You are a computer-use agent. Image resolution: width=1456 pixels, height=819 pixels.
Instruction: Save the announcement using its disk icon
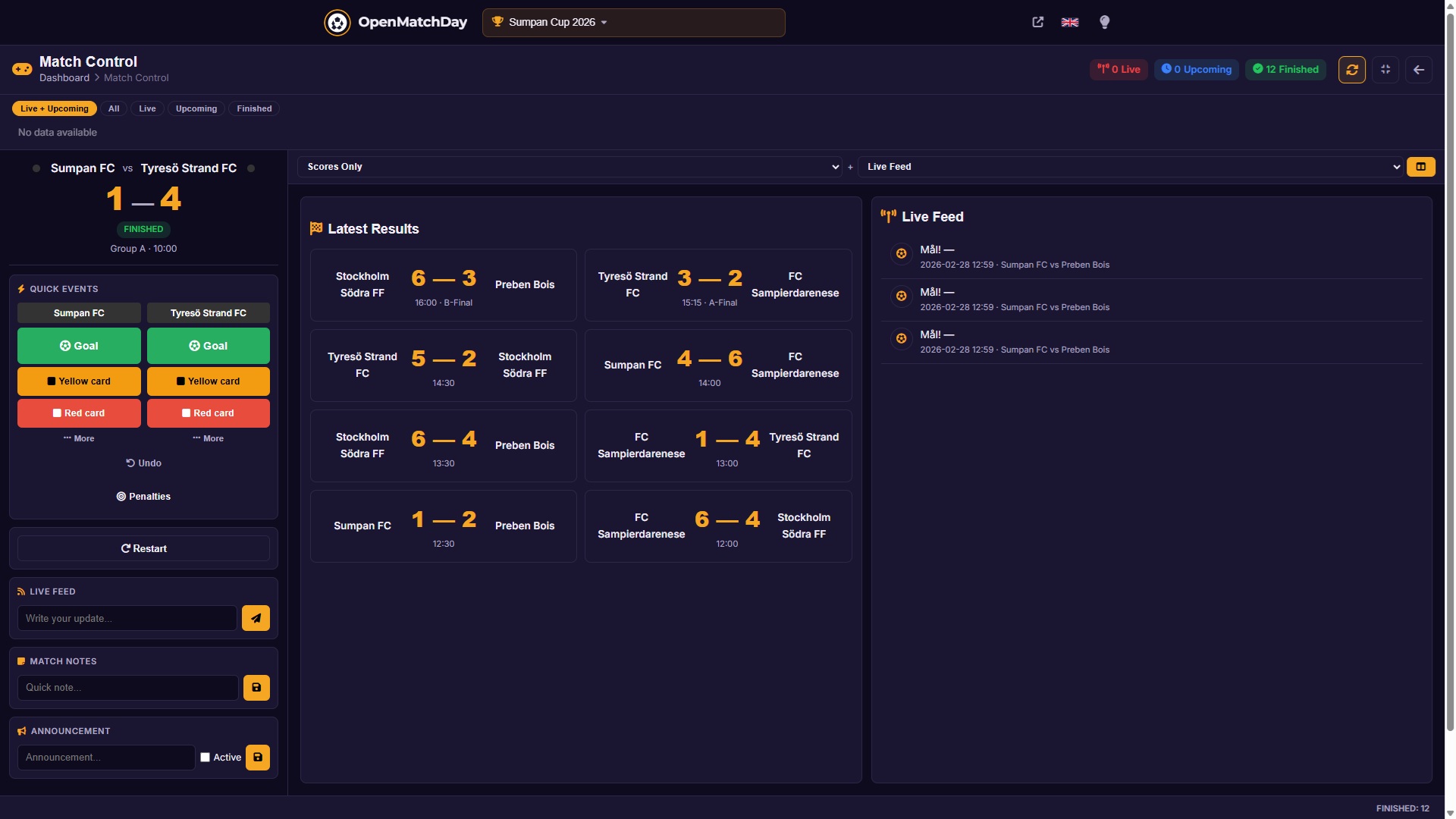(x=258, y=757)
